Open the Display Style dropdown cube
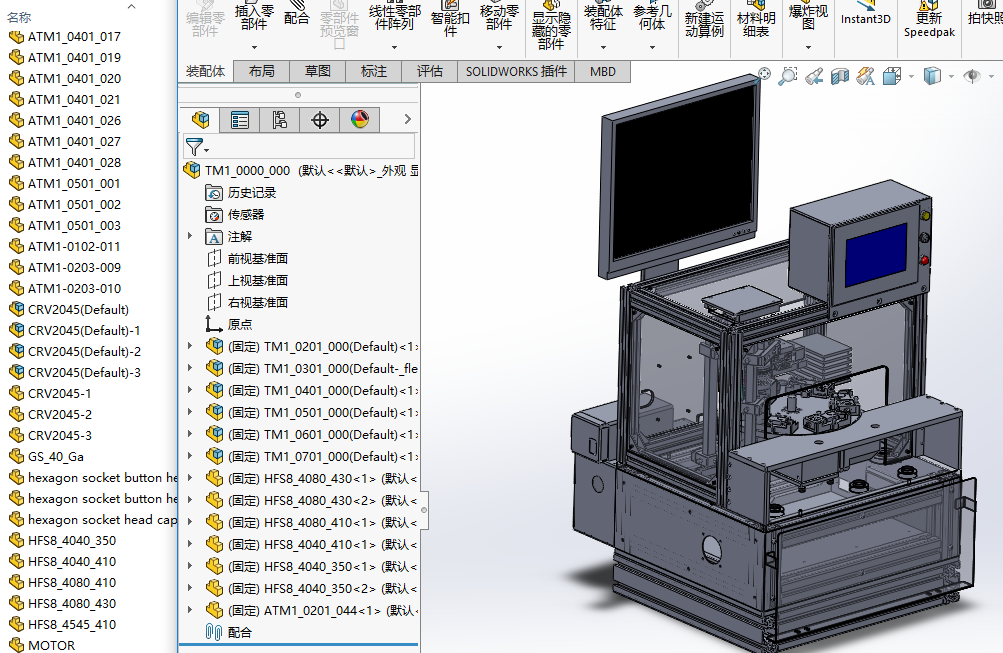 (931, 75)
